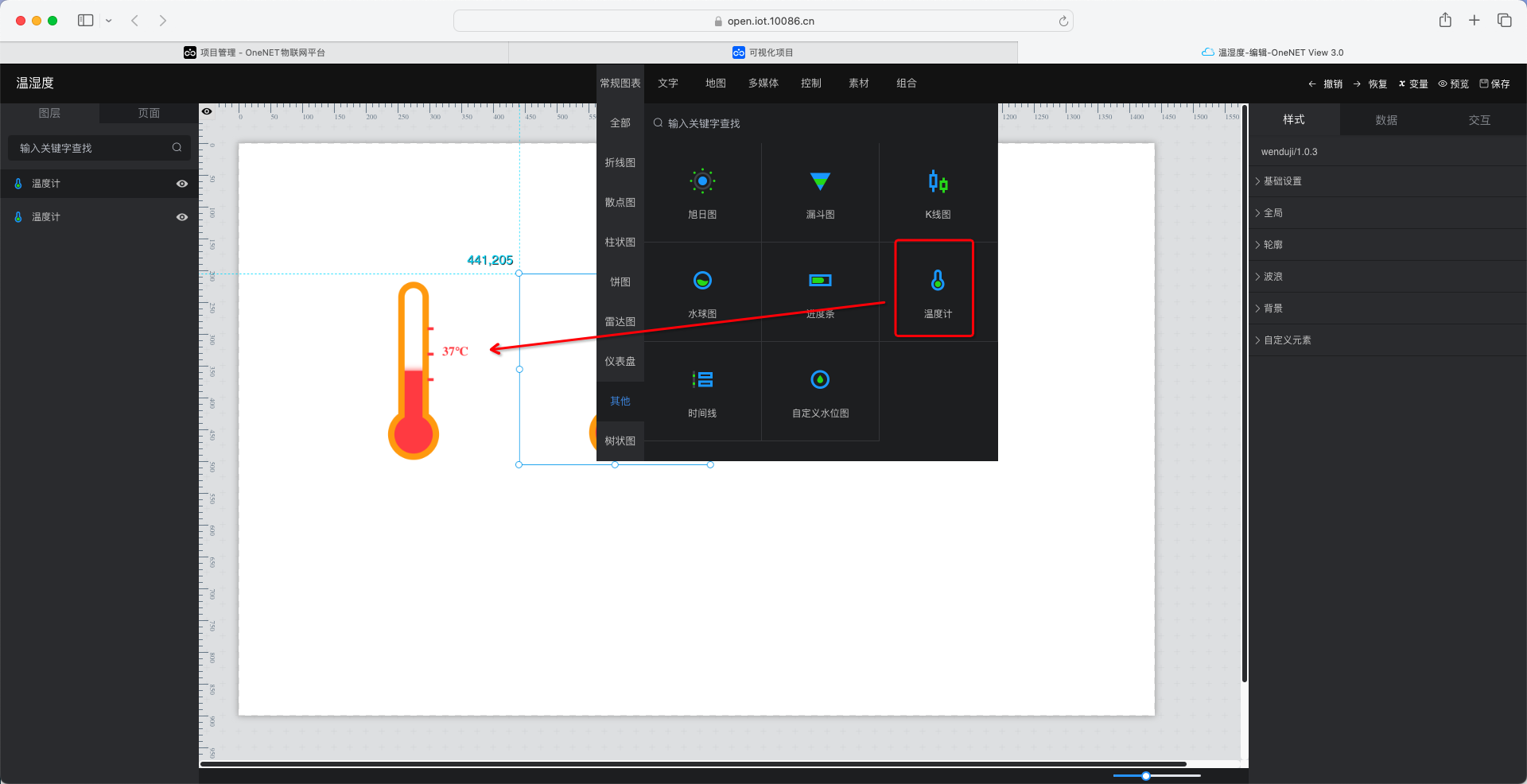
Task: Click the 保存 save button
Action: [x=1494, y=83]
